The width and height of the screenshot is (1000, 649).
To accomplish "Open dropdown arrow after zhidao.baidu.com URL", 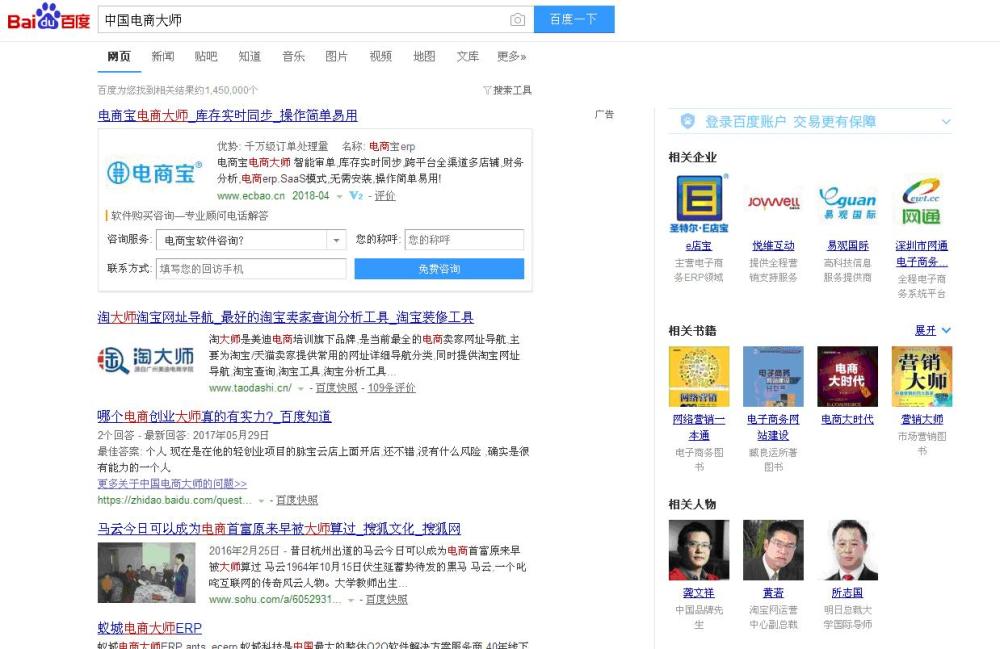I will coord(261,501).
